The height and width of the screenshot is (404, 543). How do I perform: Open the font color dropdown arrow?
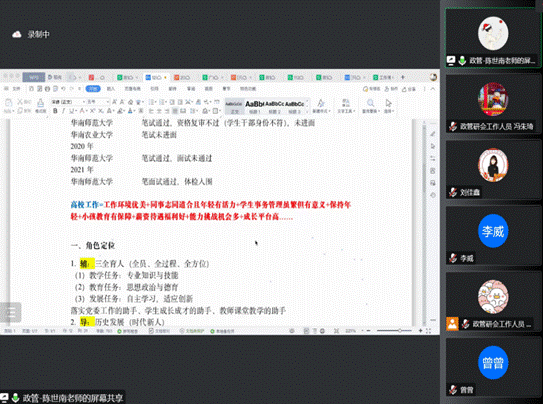134,111
